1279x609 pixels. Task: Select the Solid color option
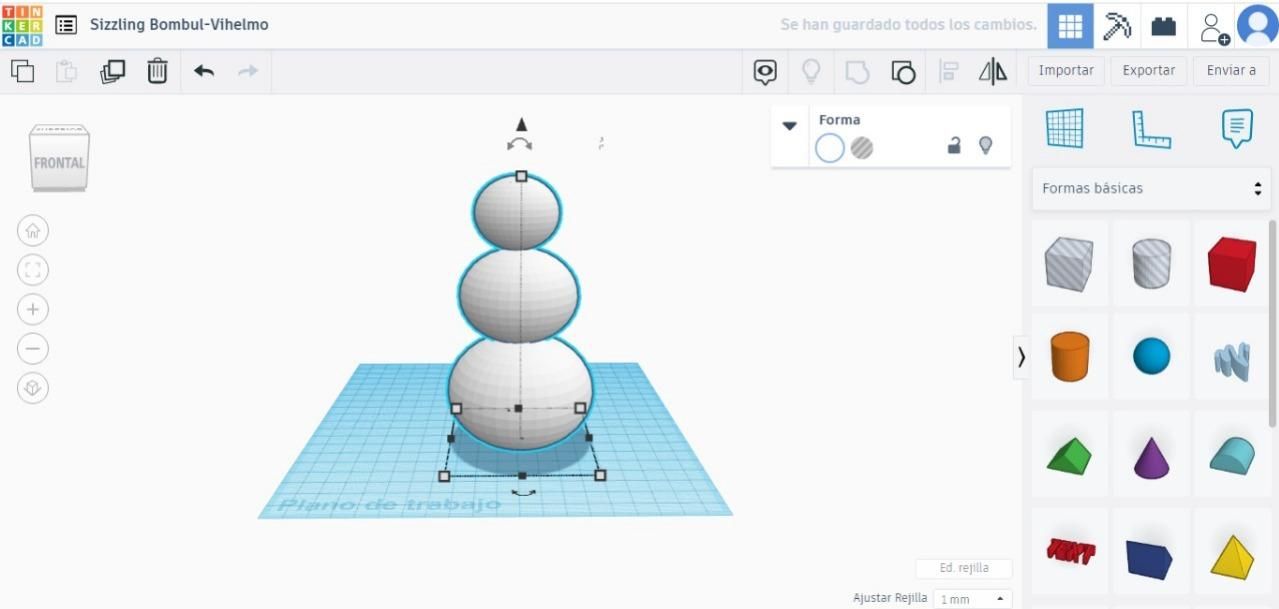[x=830, y=148]
